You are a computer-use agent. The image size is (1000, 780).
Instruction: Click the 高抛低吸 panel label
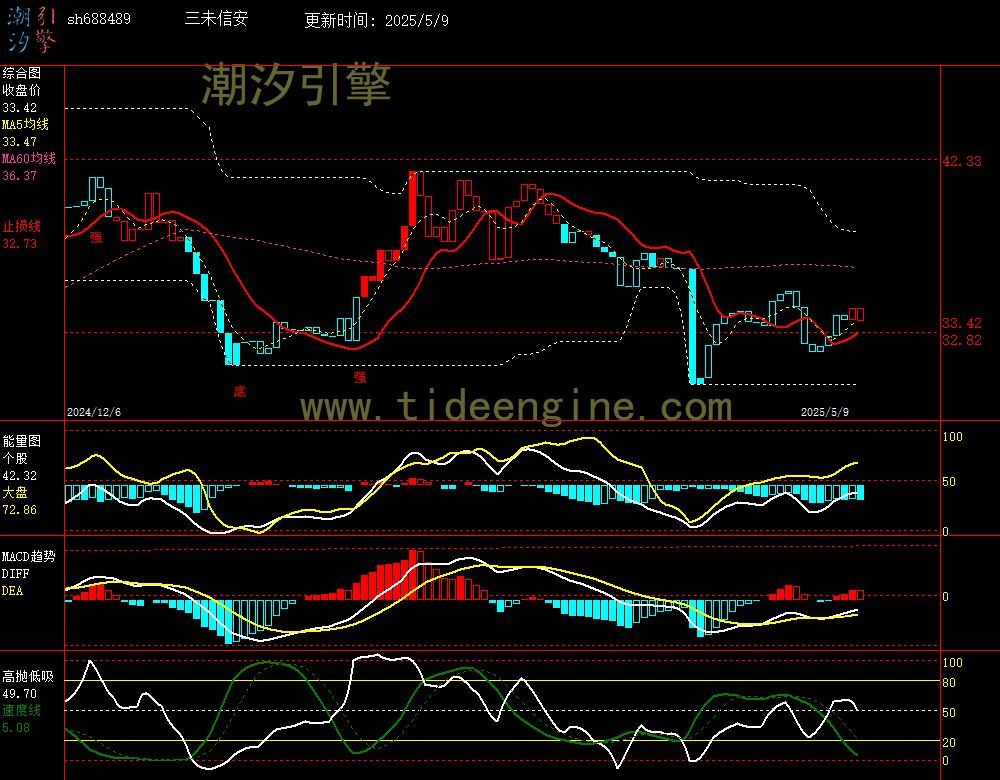coord(28,677)
